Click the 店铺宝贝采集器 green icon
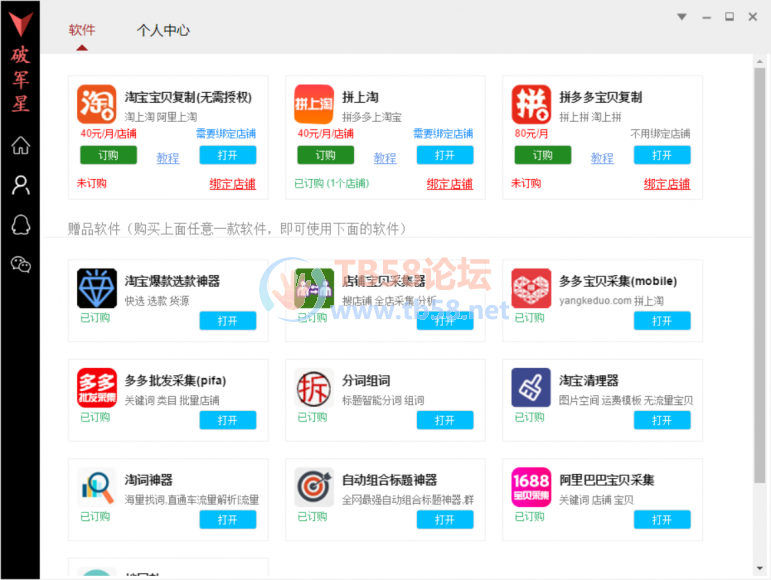 click(x=314, y=288)
